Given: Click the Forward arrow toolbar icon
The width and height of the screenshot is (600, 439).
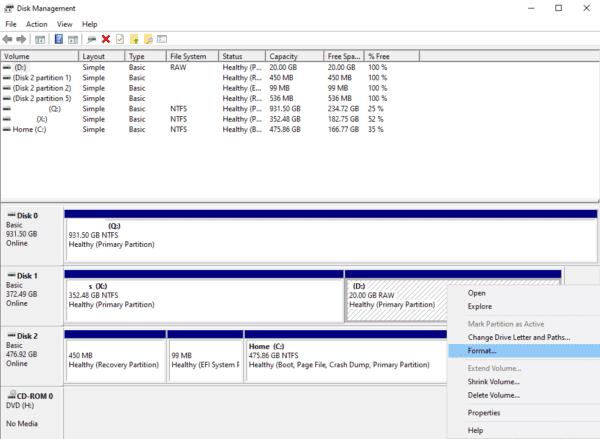Looking at the screenshot, I should (21, 39).
